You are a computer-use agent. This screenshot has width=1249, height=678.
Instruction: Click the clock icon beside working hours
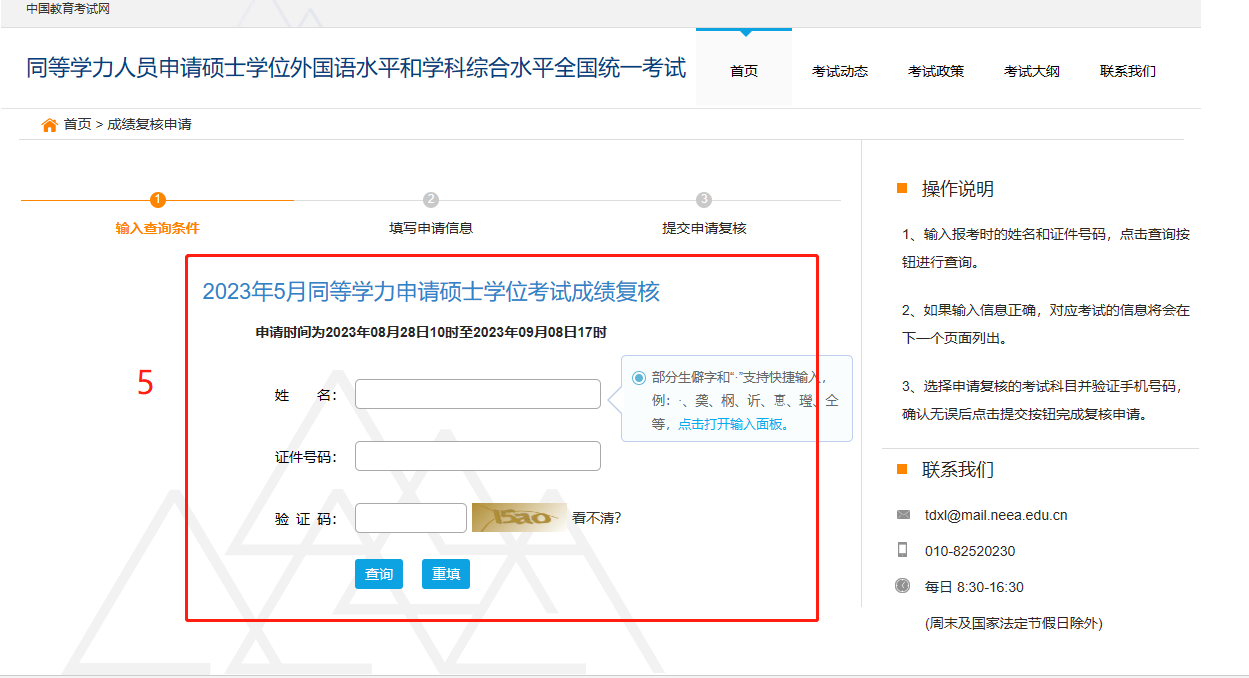902,586
